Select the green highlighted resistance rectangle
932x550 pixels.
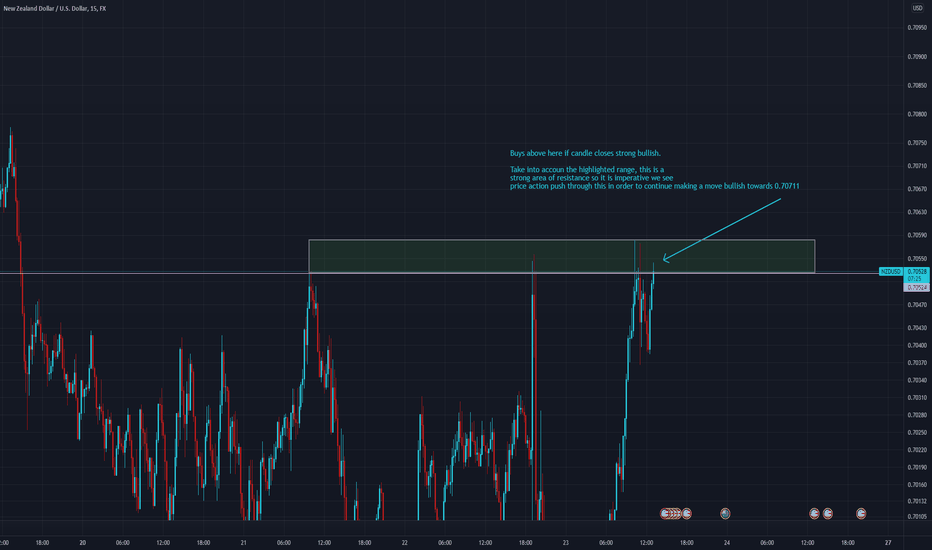(562, 256)
